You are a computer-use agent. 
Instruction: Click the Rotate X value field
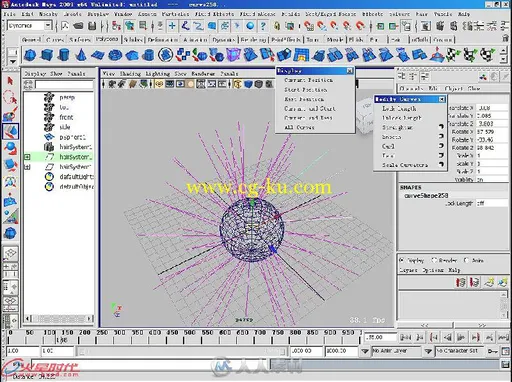(492, 132)
